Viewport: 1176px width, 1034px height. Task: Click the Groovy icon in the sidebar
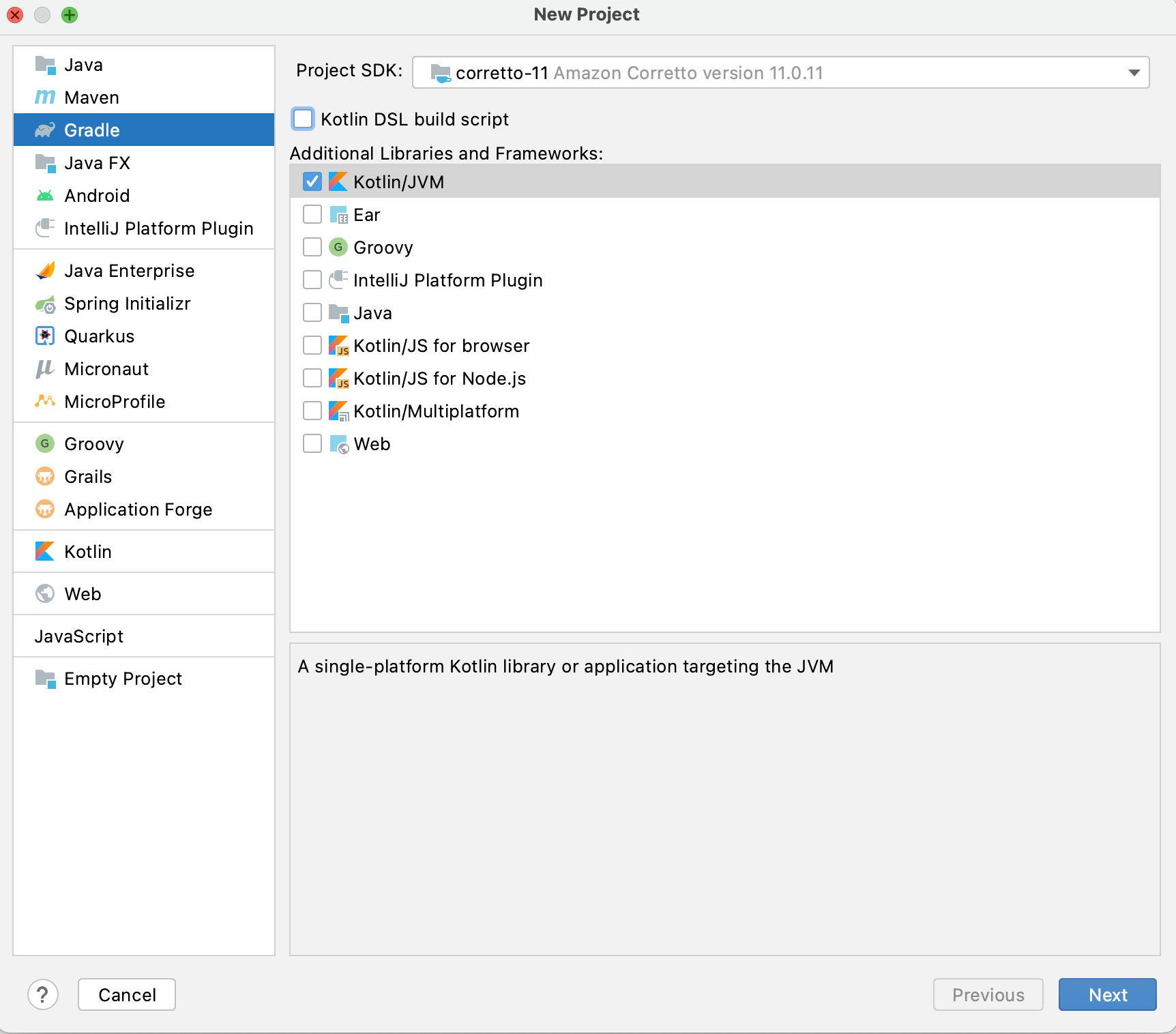(x=45, y=444)
